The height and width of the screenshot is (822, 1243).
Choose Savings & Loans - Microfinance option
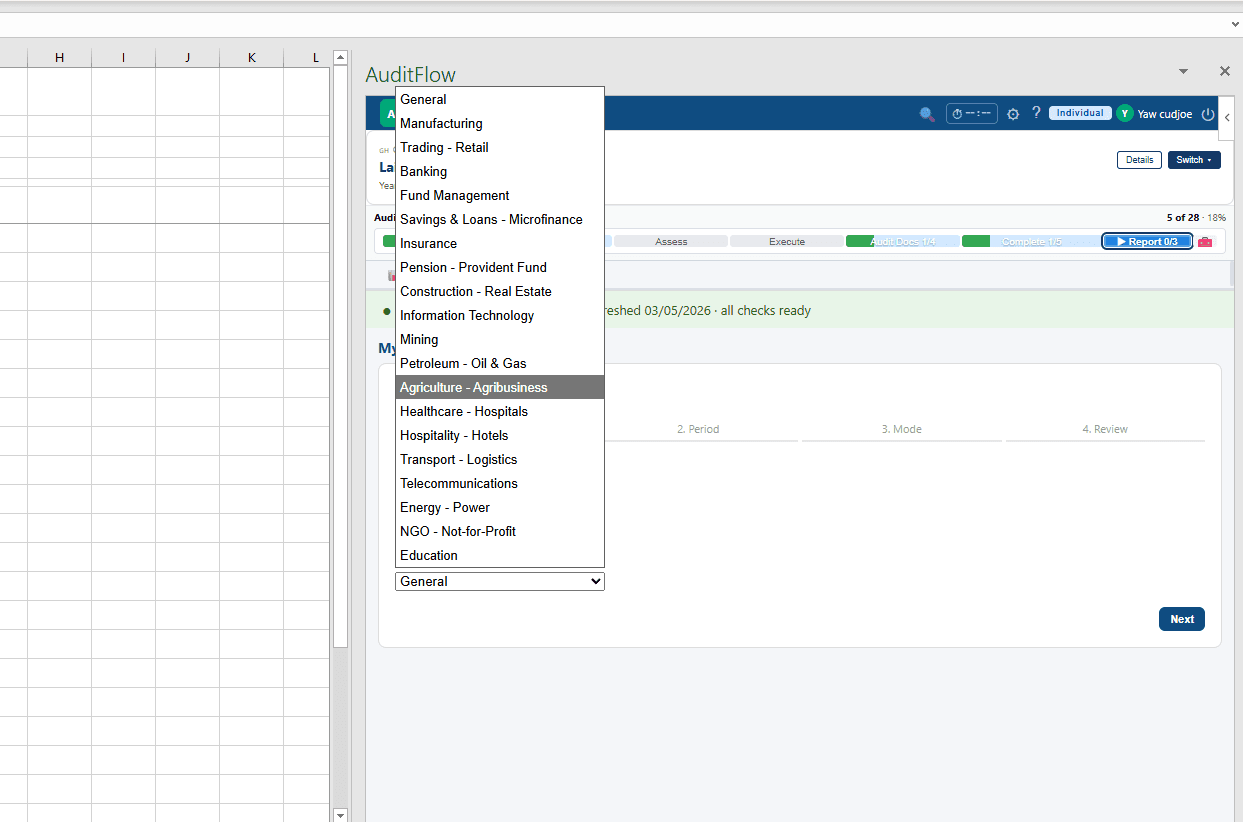(x=500, y=219)
